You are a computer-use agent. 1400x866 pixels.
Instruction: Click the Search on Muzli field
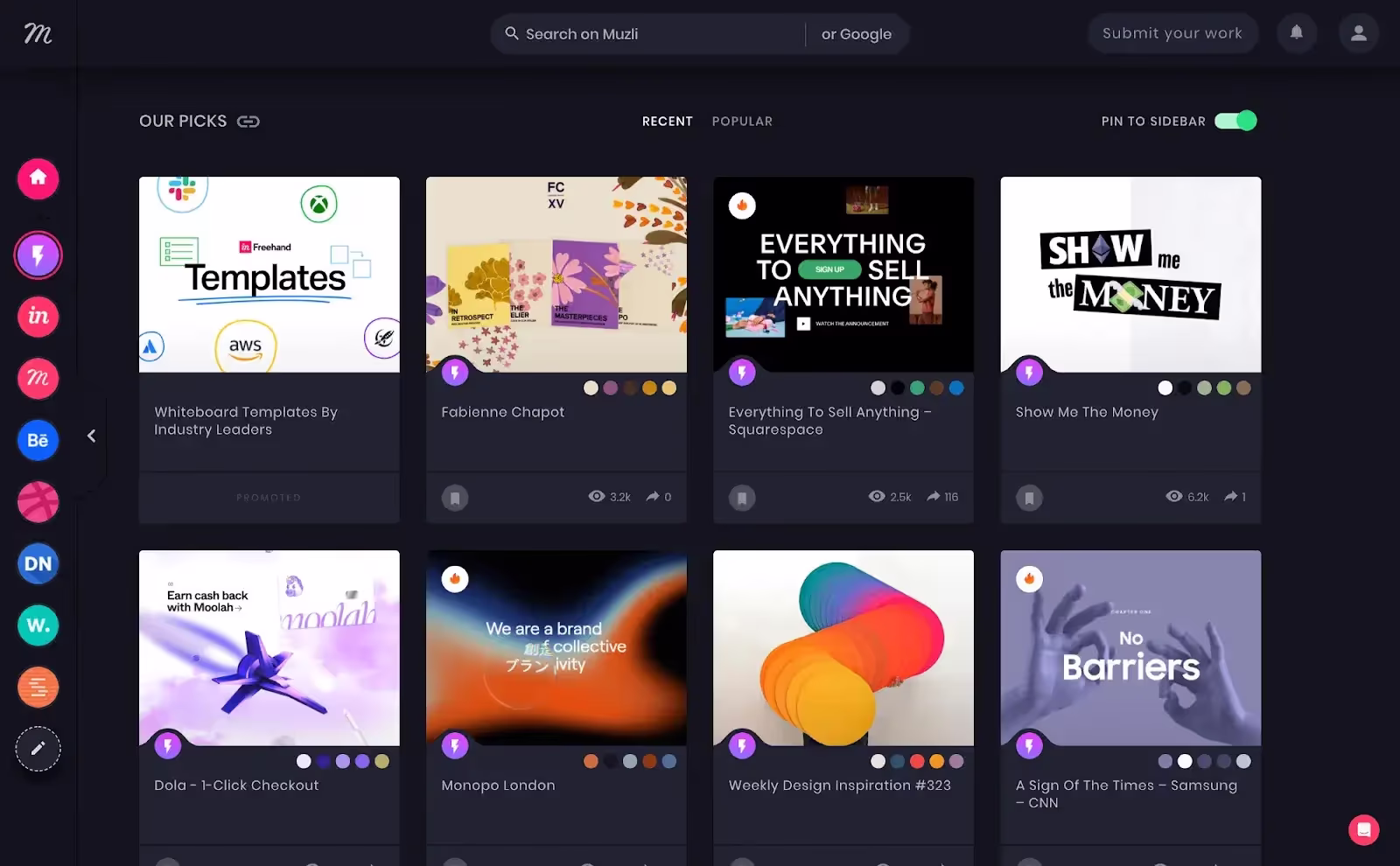[647, 34]
